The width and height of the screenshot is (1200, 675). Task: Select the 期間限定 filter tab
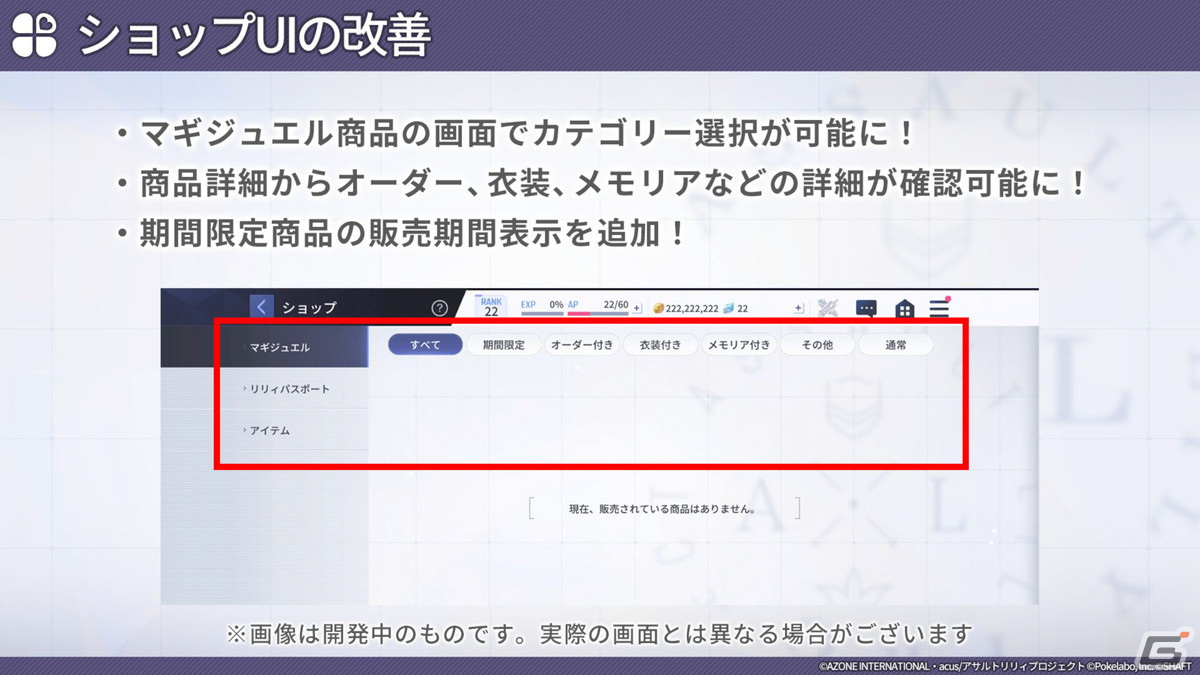pyautogui.click(x=503, y=344)
